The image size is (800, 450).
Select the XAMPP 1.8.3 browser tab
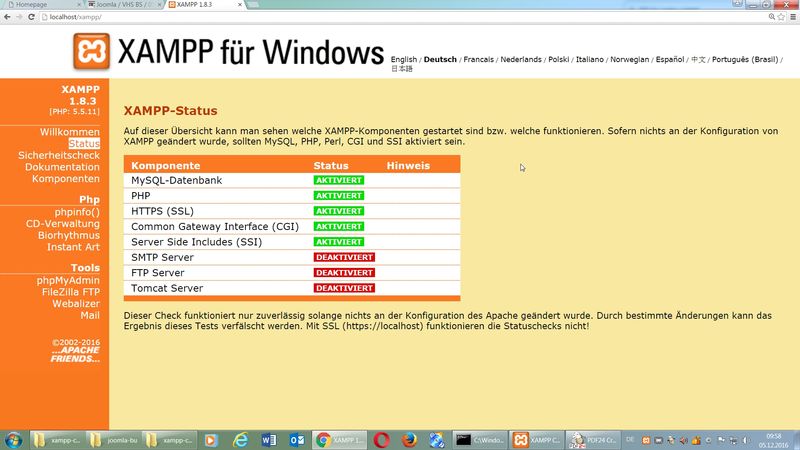[x=204, y=5]
